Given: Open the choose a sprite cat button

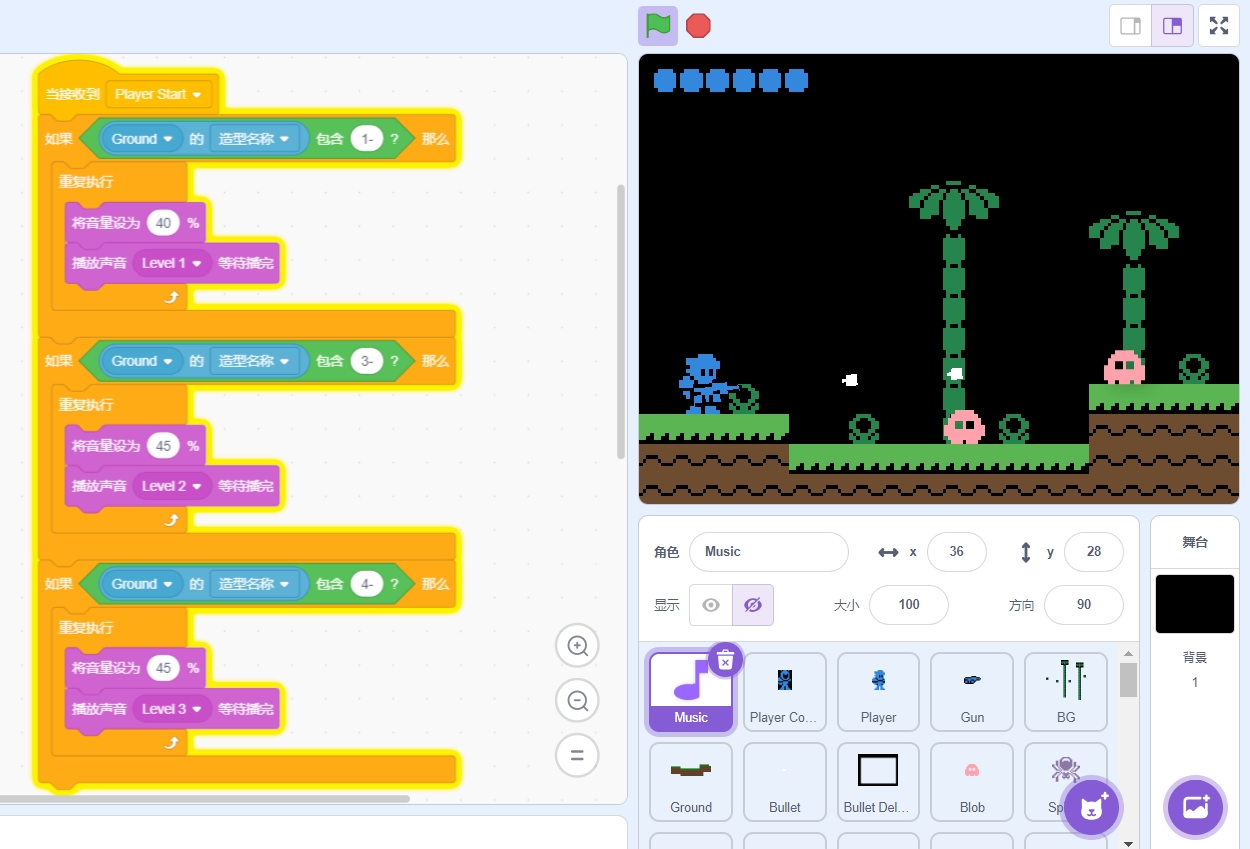Looking at the screenshot, I should click(x=1092, y=806).
